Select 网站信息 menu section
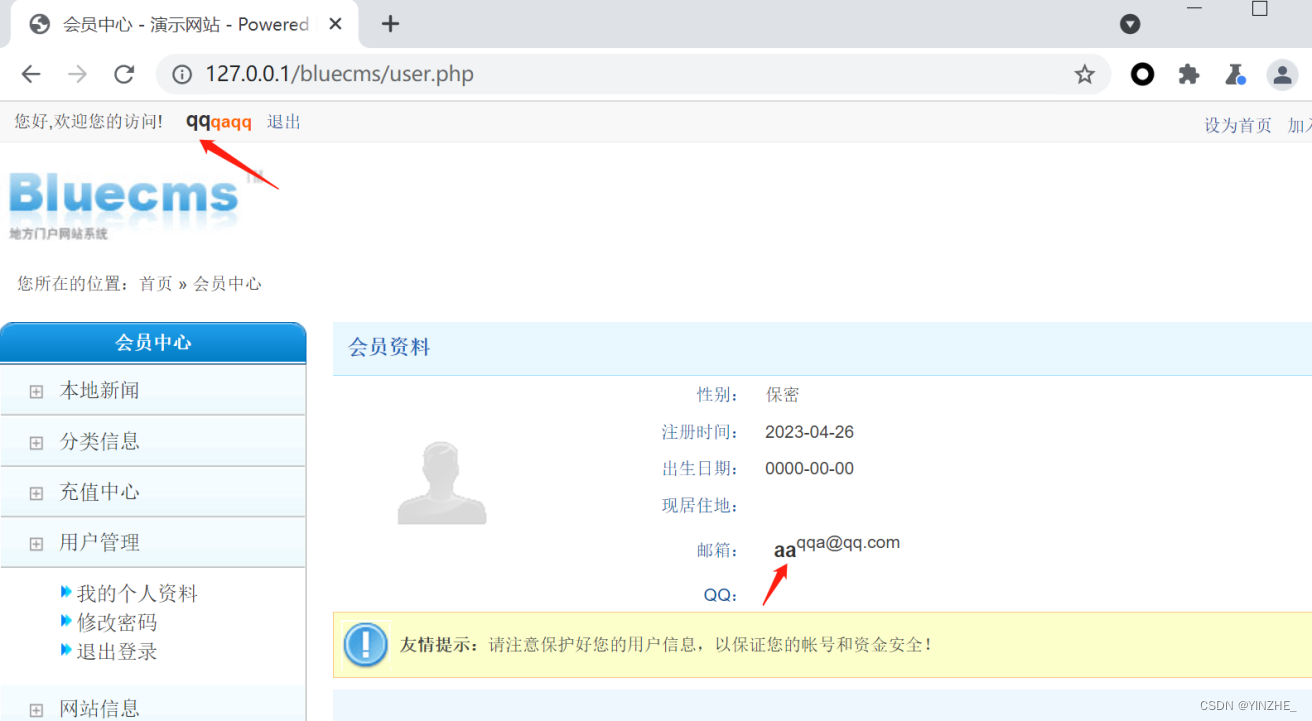Screen dimensions: 1312x721 pyautogui.click(x=153, y=705)
